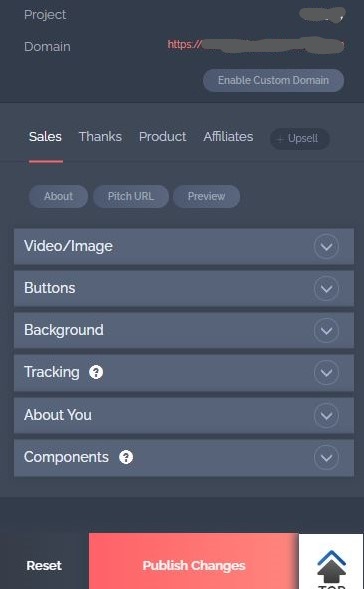Expand the Buttons section chevron
This screenshot has width=364, height=589.
tap(326, 288)
